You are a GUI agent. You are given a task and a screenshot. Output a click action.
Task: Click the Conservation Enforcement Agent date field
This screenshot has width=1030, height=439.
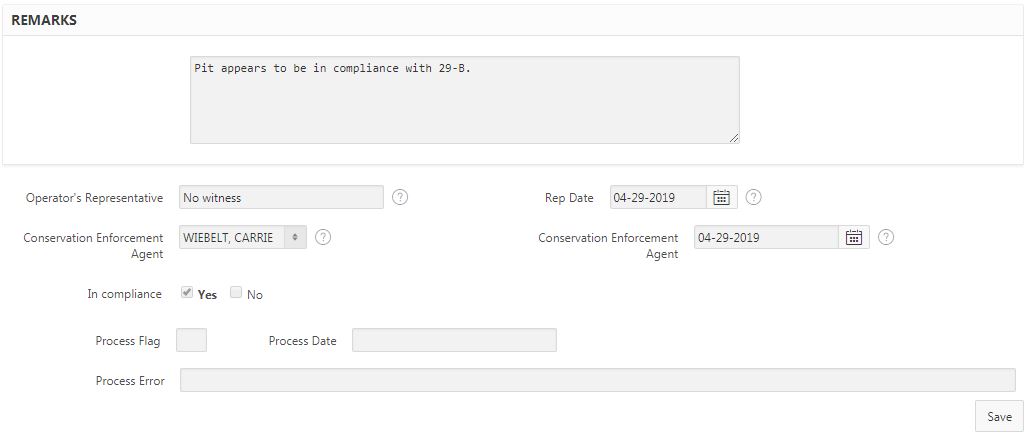click(x=766, y=237)
